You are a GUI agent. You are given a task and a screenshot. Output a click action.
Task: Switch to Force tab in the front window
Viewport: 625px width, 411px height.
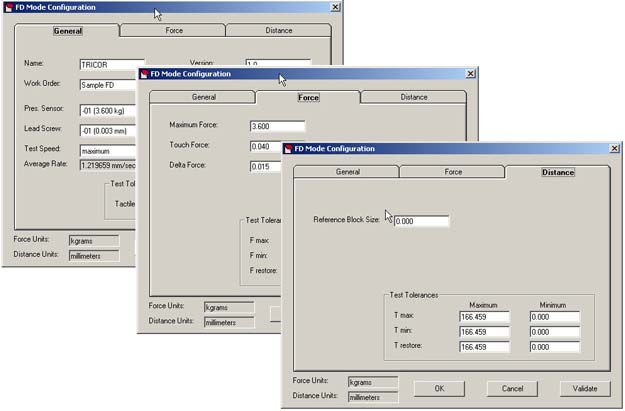pyautogui.click(x=453, y=172)
